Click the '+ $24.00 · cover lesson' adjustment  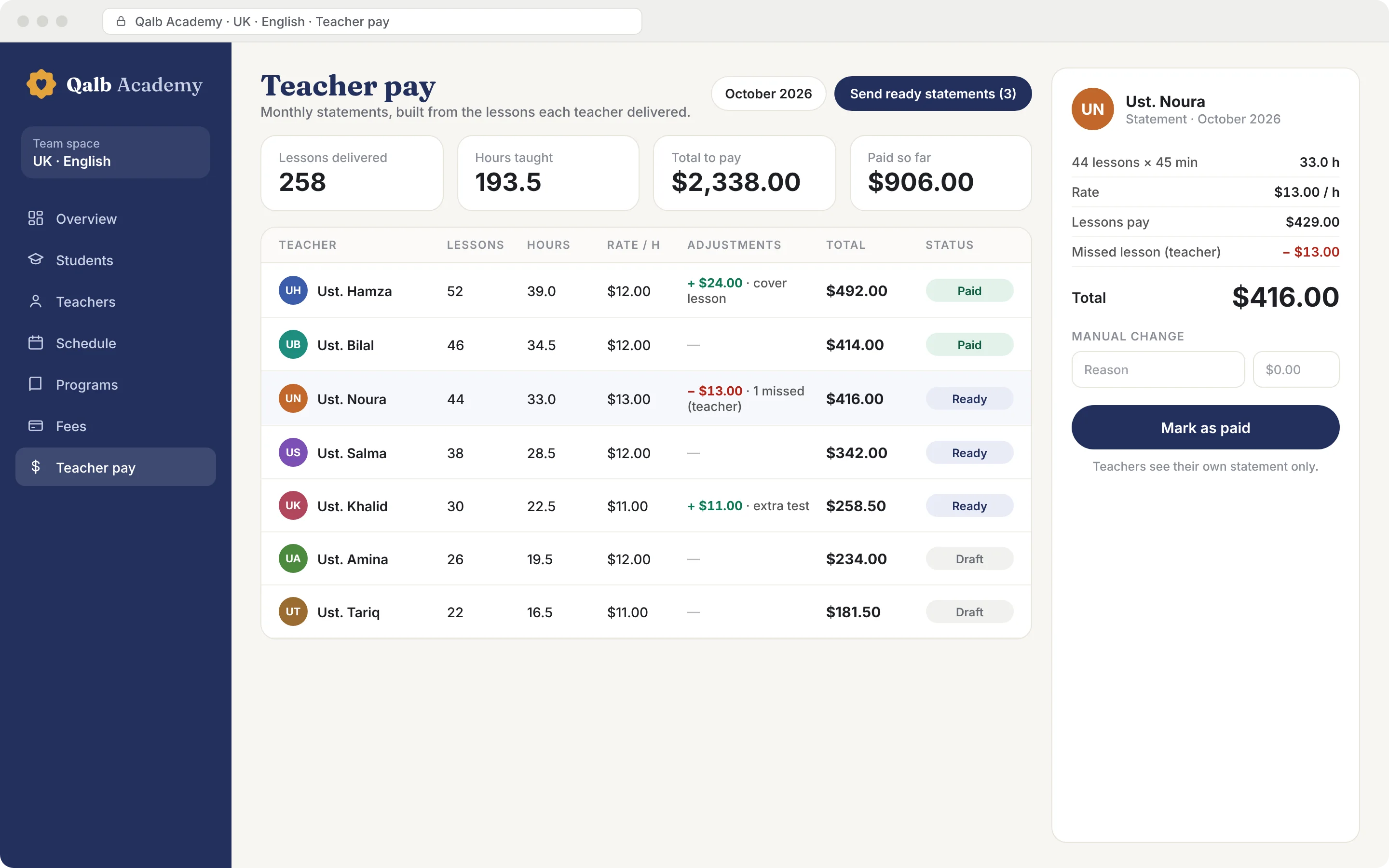(x=737, y=290)
